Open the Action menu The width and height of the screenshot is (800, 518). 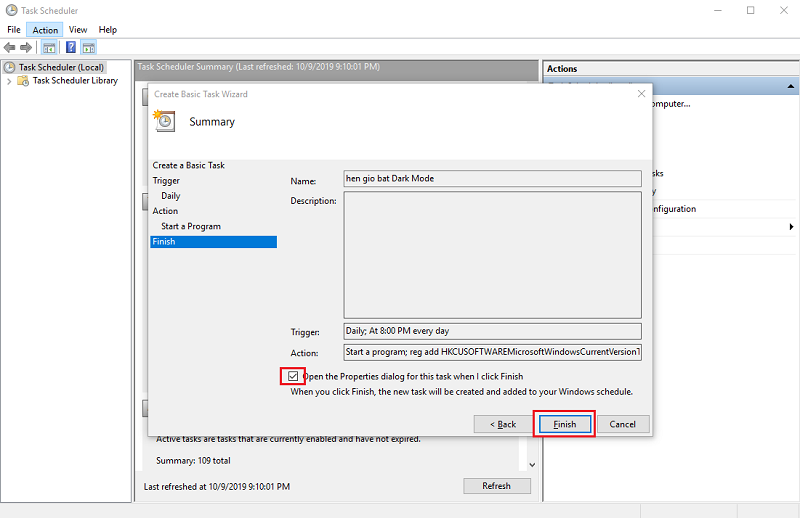[x=45, y=30]
